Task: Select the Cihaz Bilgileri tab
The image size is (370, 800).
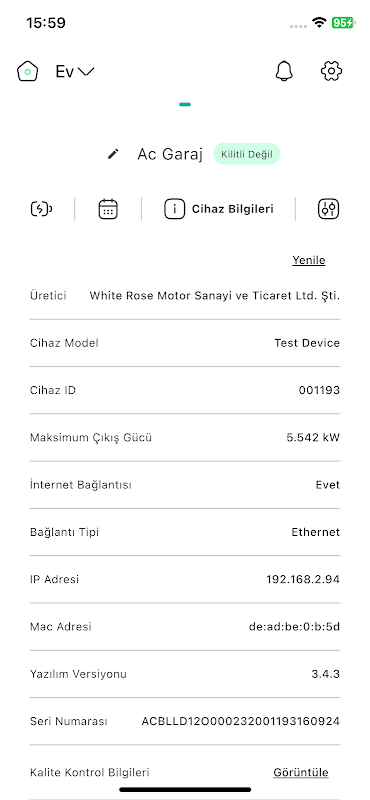Action: coord(219,209)
